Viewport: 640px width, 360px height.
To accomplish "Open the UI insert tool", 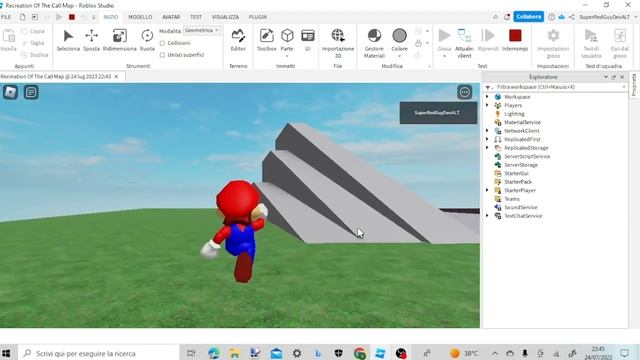I will click(x=307, y=40).
